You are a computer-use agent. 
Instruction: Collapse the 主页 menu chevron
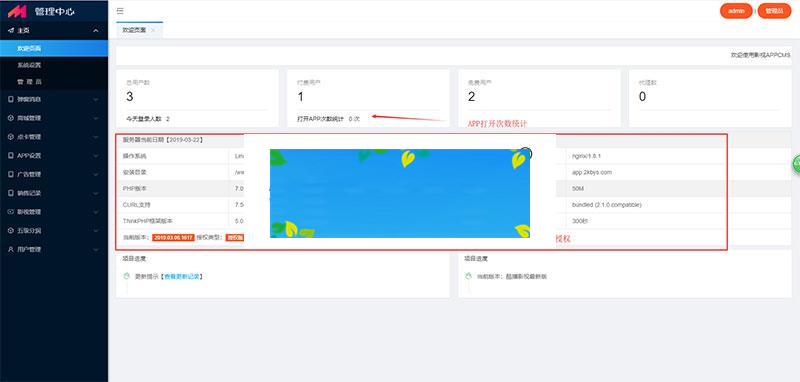[x=96, y=31]
